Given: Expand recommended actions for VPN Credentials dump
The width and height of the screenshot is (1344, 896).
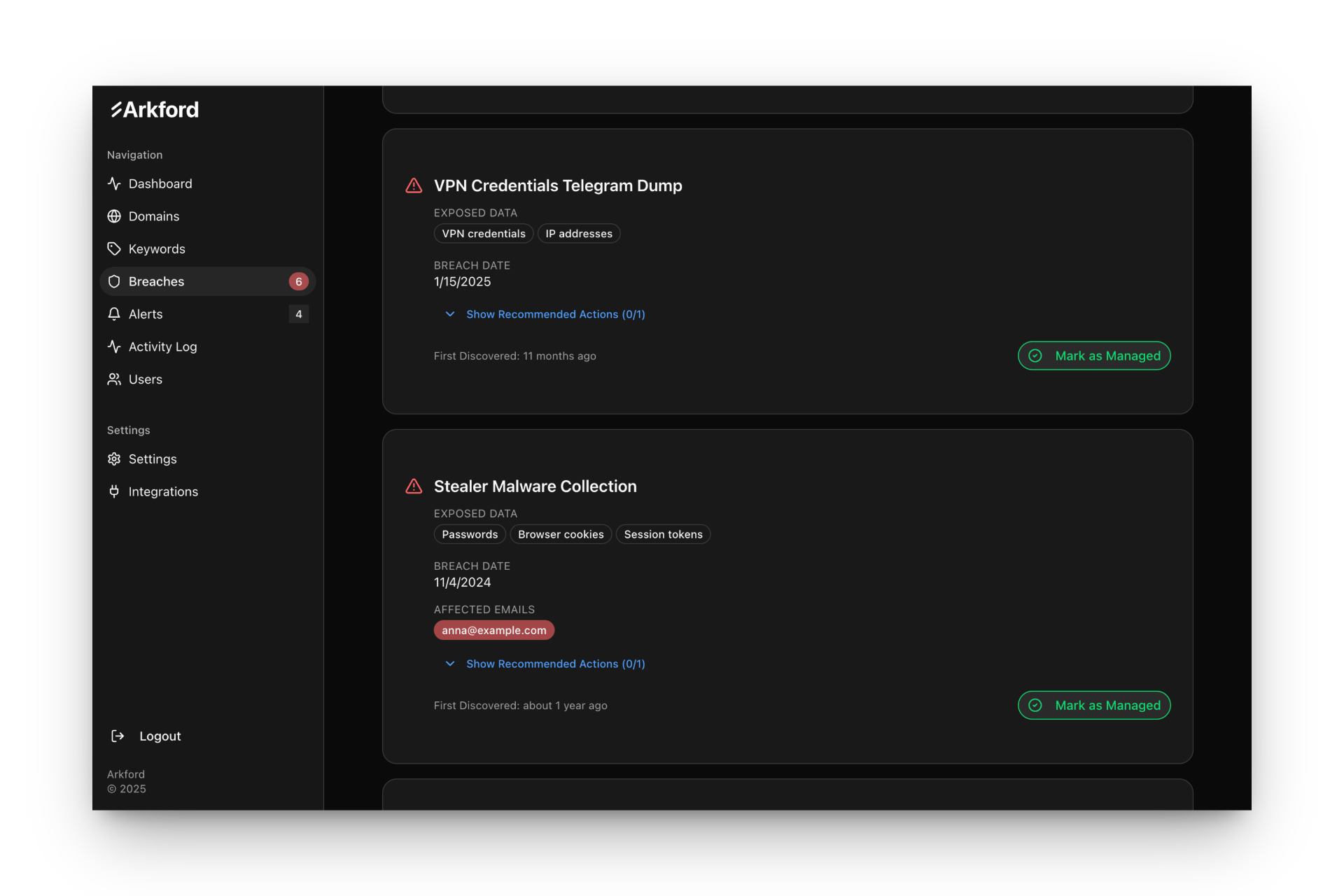Looking at the screenshot, I should pos(555,314).
